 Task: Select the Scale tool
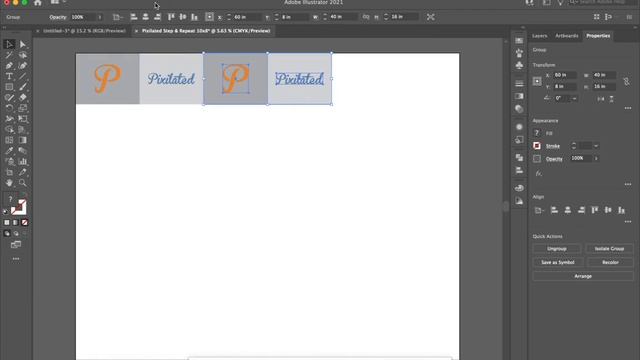pos(22,108)
